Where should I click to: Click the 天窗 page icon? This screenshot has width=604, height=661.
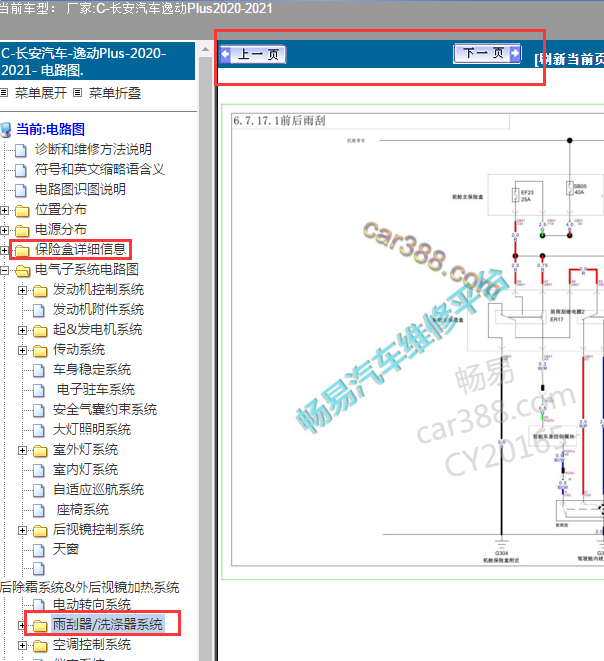click(x=39, y=551)
